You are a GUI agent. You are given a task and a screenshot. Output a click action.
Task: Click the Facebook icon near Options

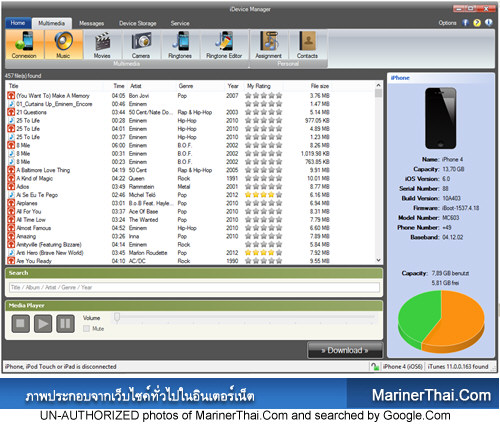[x=465, y=23]
